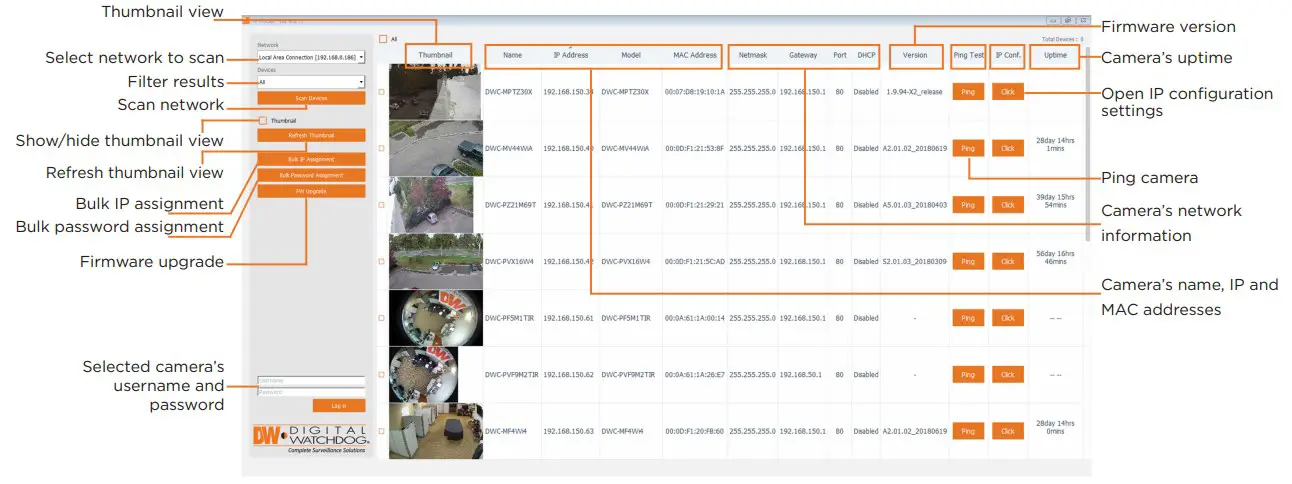Check the All devices checkbox
The height and width of the screenshot is (484, 1292).
(382, 39)
